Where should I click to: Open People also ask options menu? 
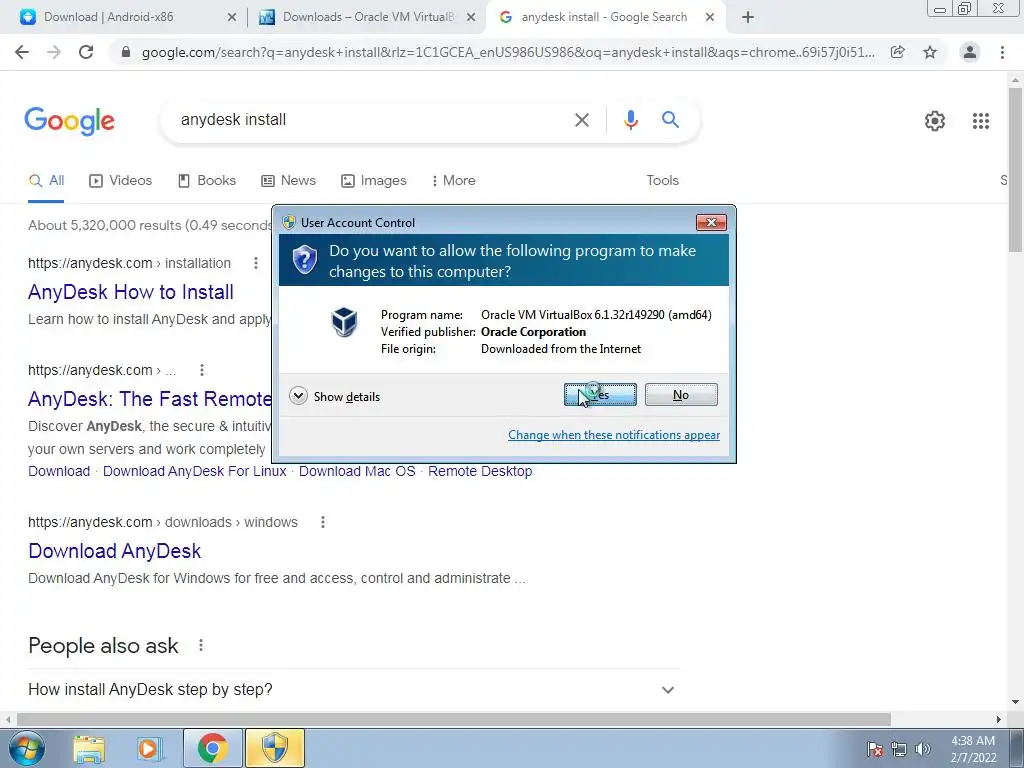[x=201, y=645]
